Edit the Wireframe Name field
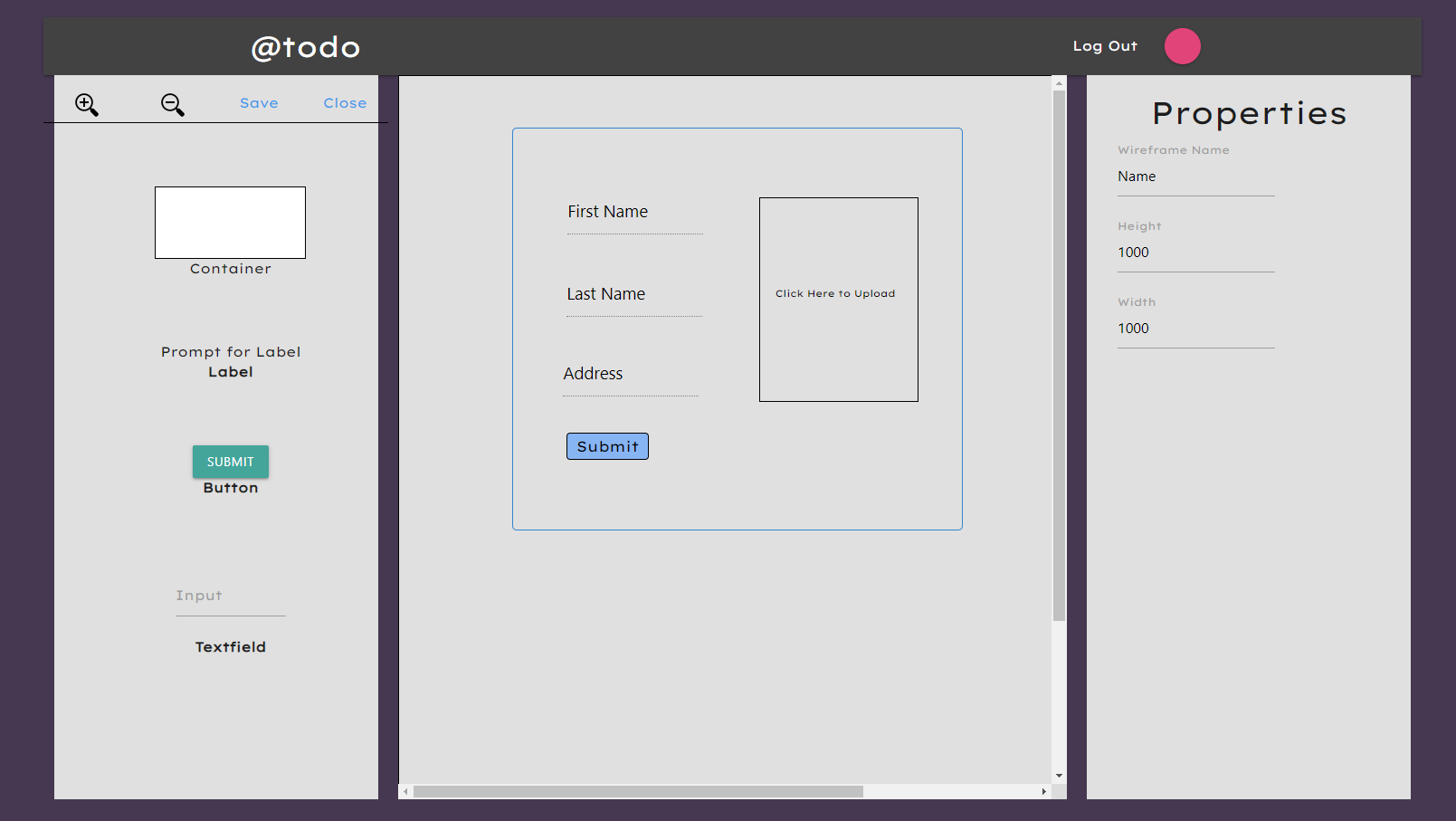The height and width of the screenshot is (821, 1456). pos(1195,177)
